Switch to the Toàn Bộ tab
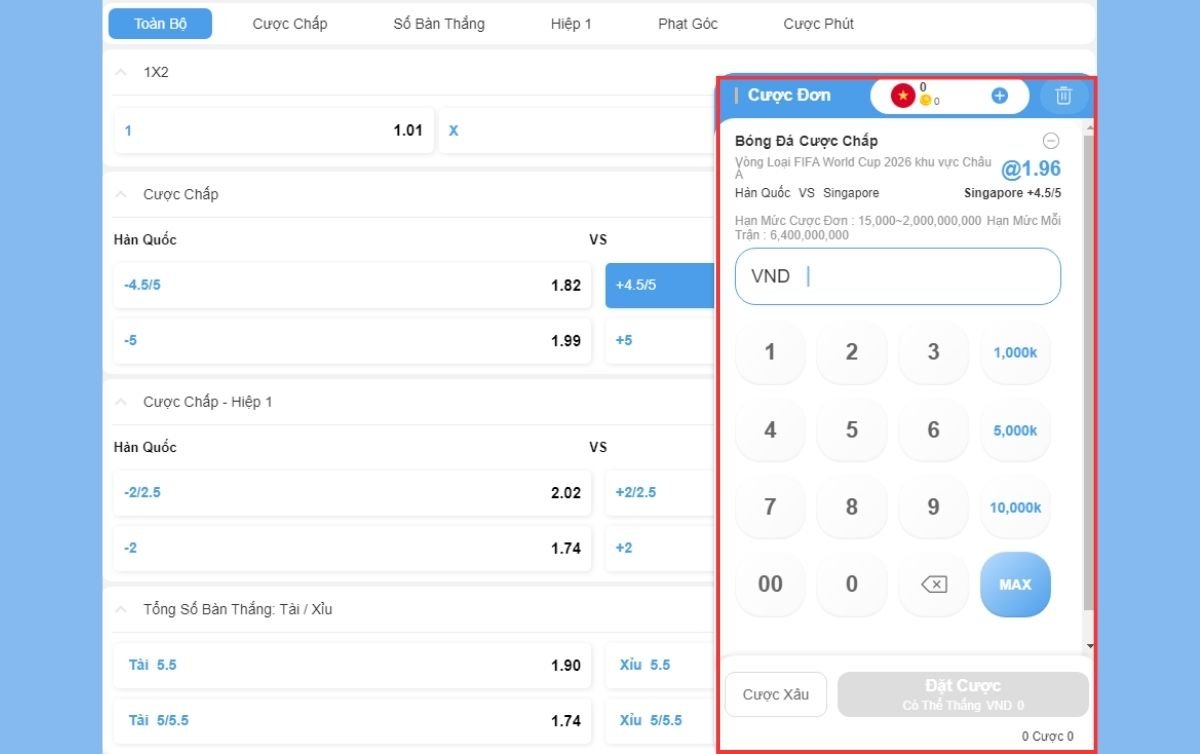The height and width of the screenshot is (754, 1200). click(x=160, y=24)
